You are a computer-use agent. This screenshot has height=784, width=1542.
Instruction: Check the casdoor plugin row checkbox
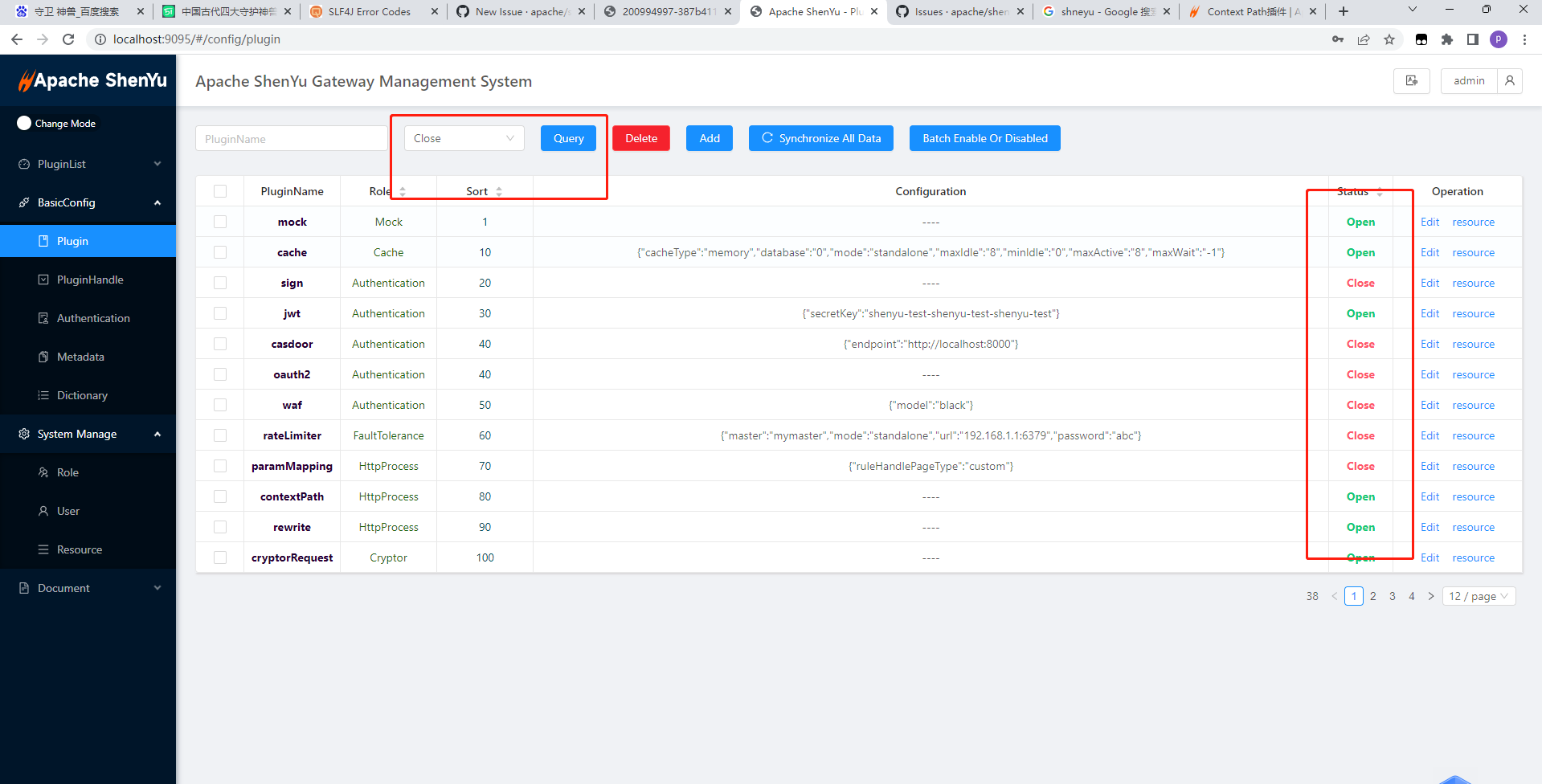[x=220, y=344]
